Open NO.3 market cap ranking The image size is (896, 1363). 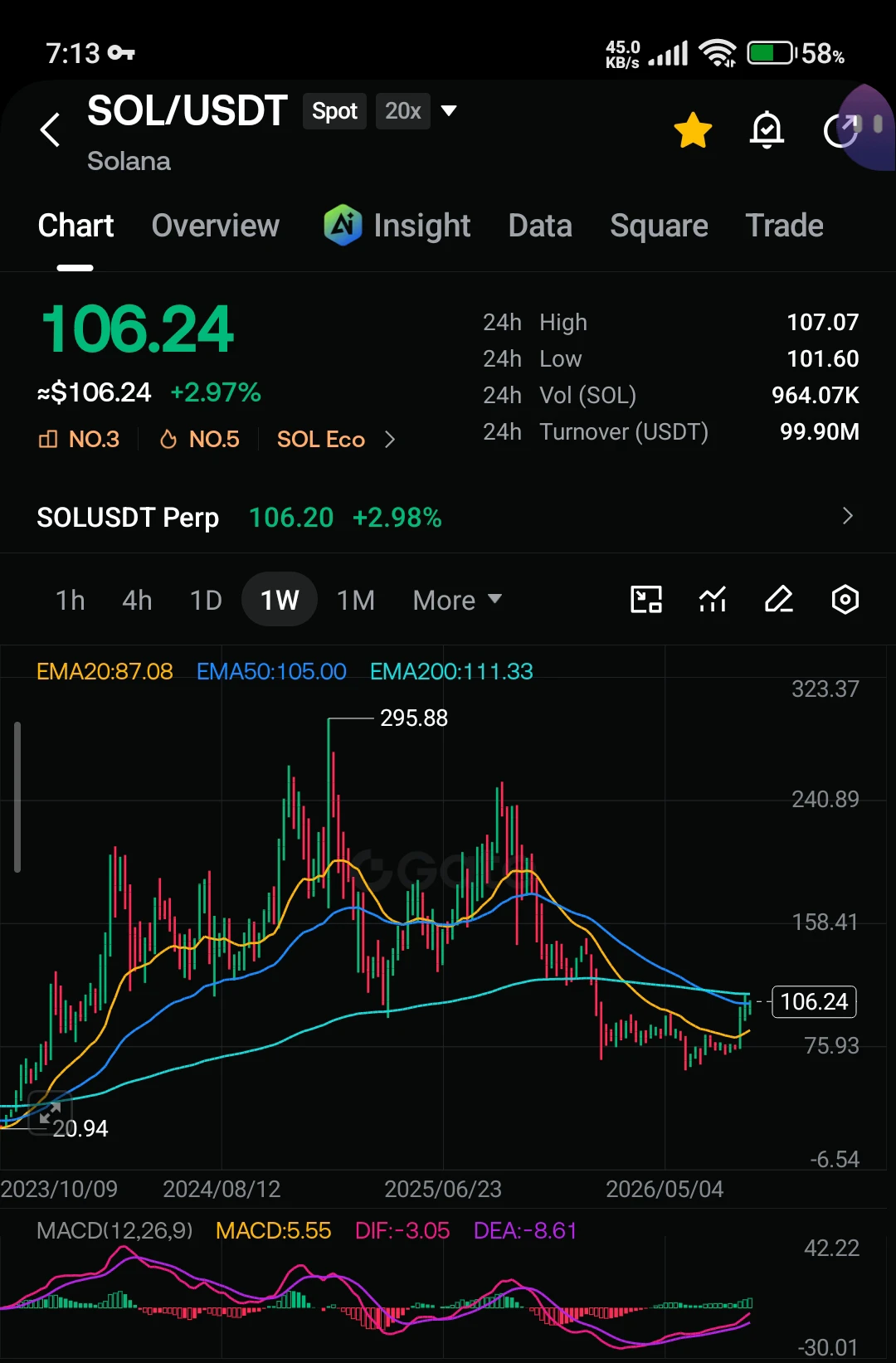[79, 439]
